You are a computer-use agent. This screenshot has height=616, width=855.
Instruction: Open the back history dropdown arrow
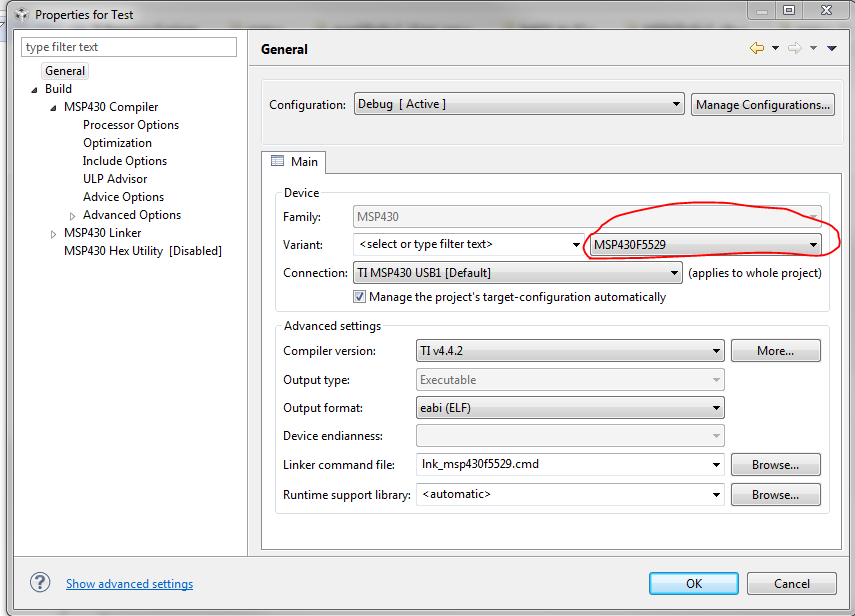tap(775, 48)
